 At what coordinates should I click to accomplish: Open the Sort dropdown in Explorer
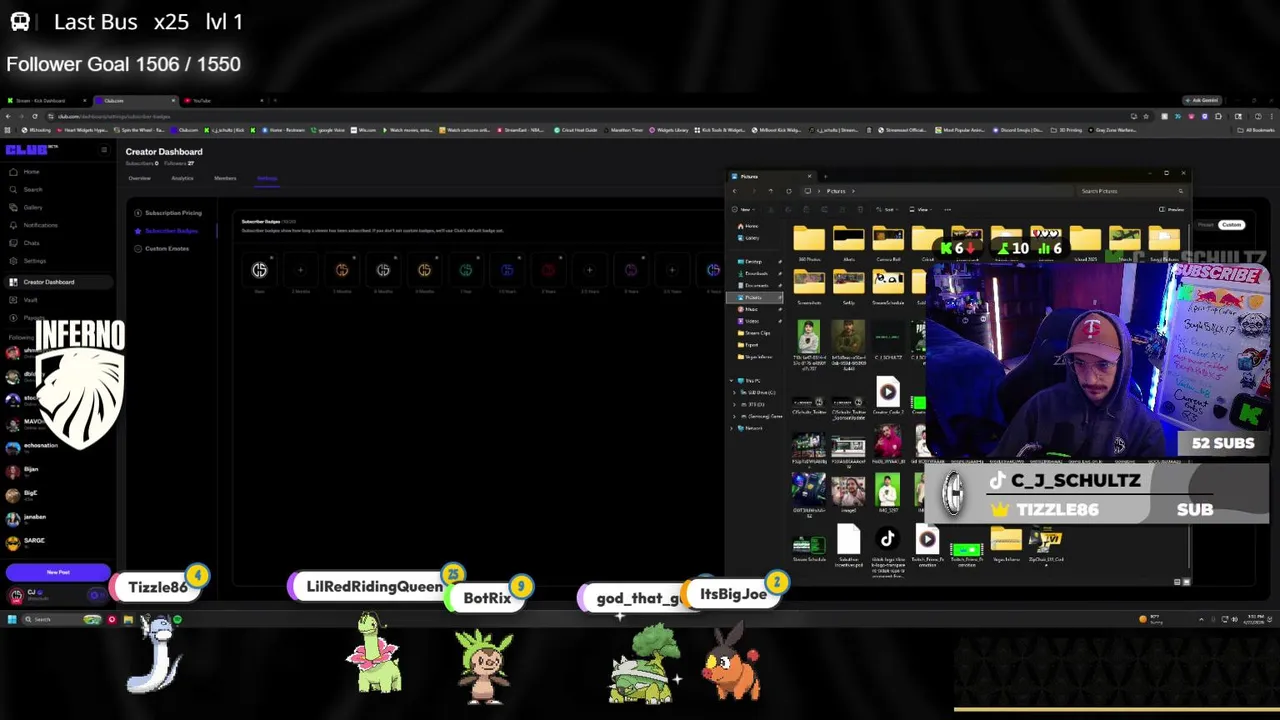pyautogui.click(x=889, y=210)
